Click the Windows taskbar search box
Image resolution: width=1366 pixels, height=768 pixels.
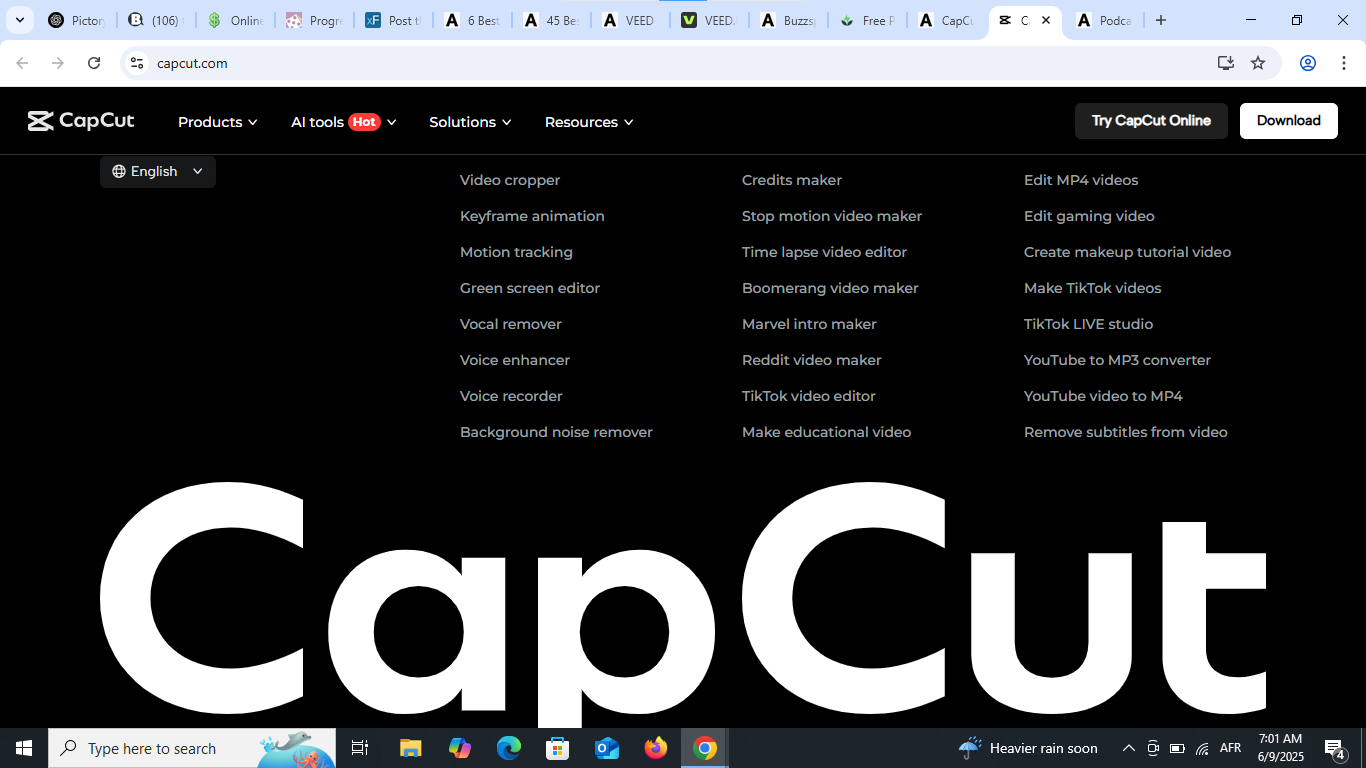coord(192,748)
